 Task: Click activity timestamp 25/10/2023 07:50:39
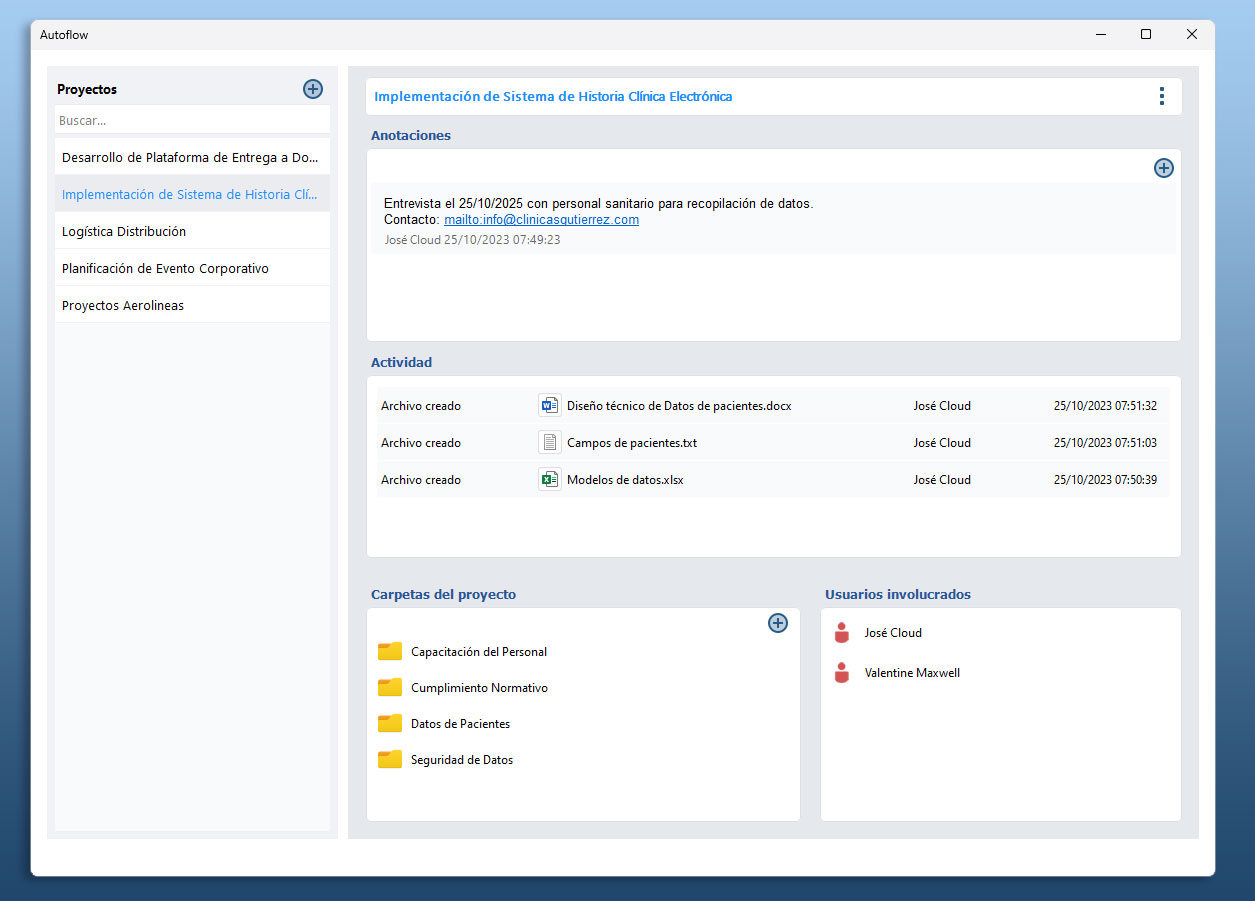click(x=1105, y=480)
